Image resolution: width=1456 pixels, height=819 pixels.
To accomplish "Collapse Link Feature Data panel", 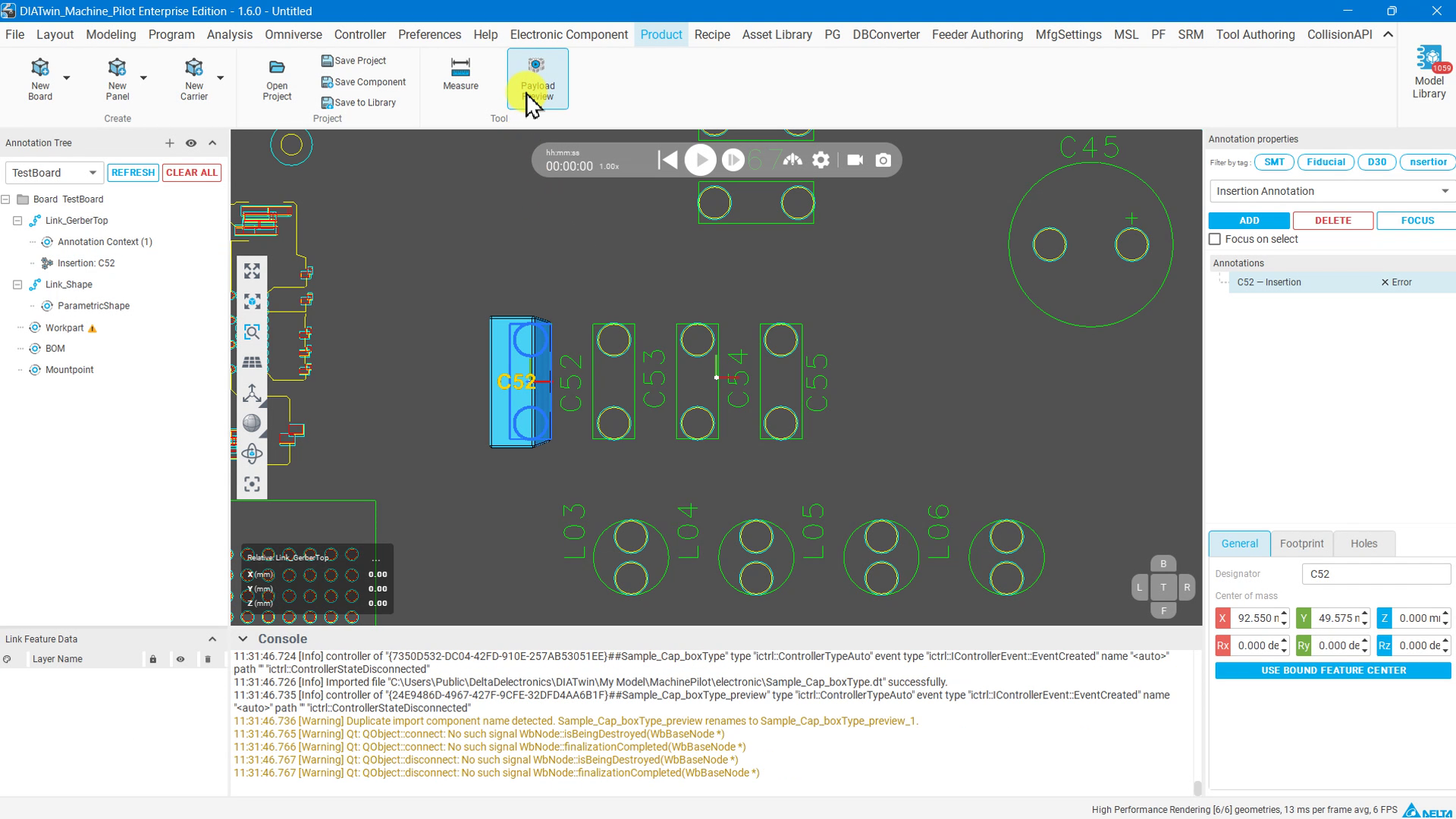I will point(212,639).
